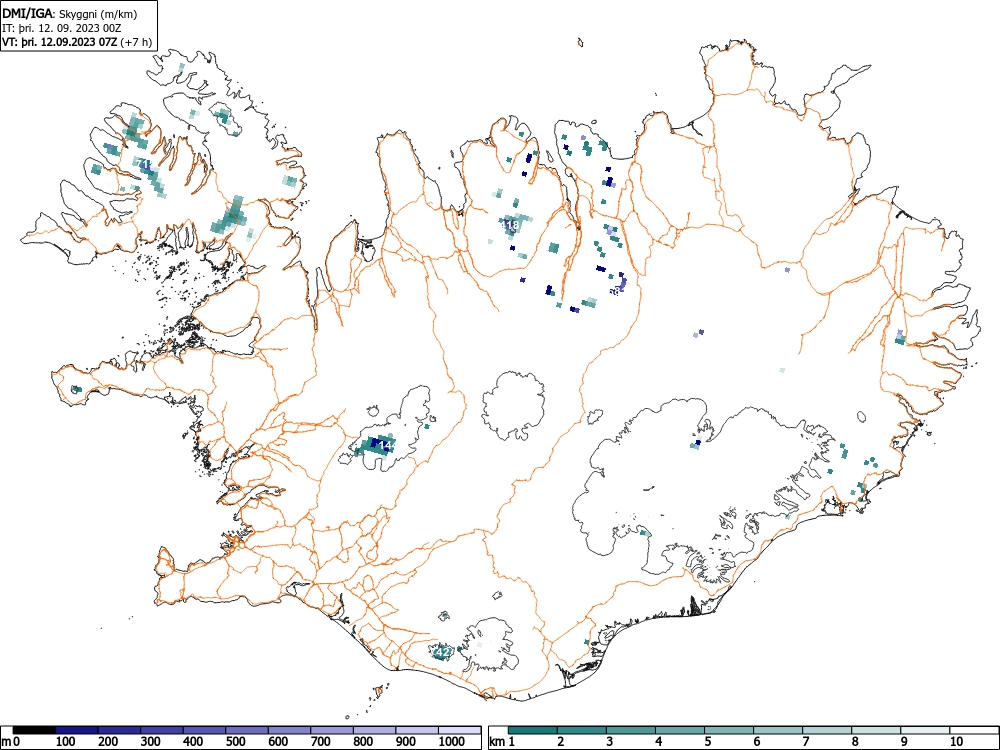The width and height of the screenshot is (1000, 750).
Task: Click the 'DMI/IGA: Skyggni (m/km)' title
Action: coord(70,13)
